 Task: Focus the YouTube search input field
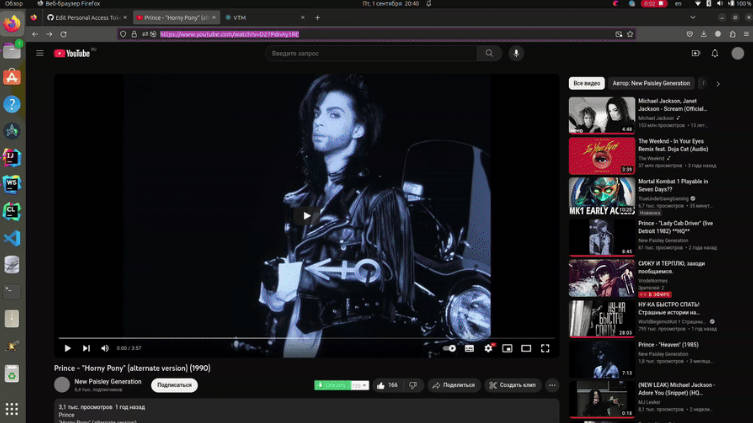click(372, 53)
